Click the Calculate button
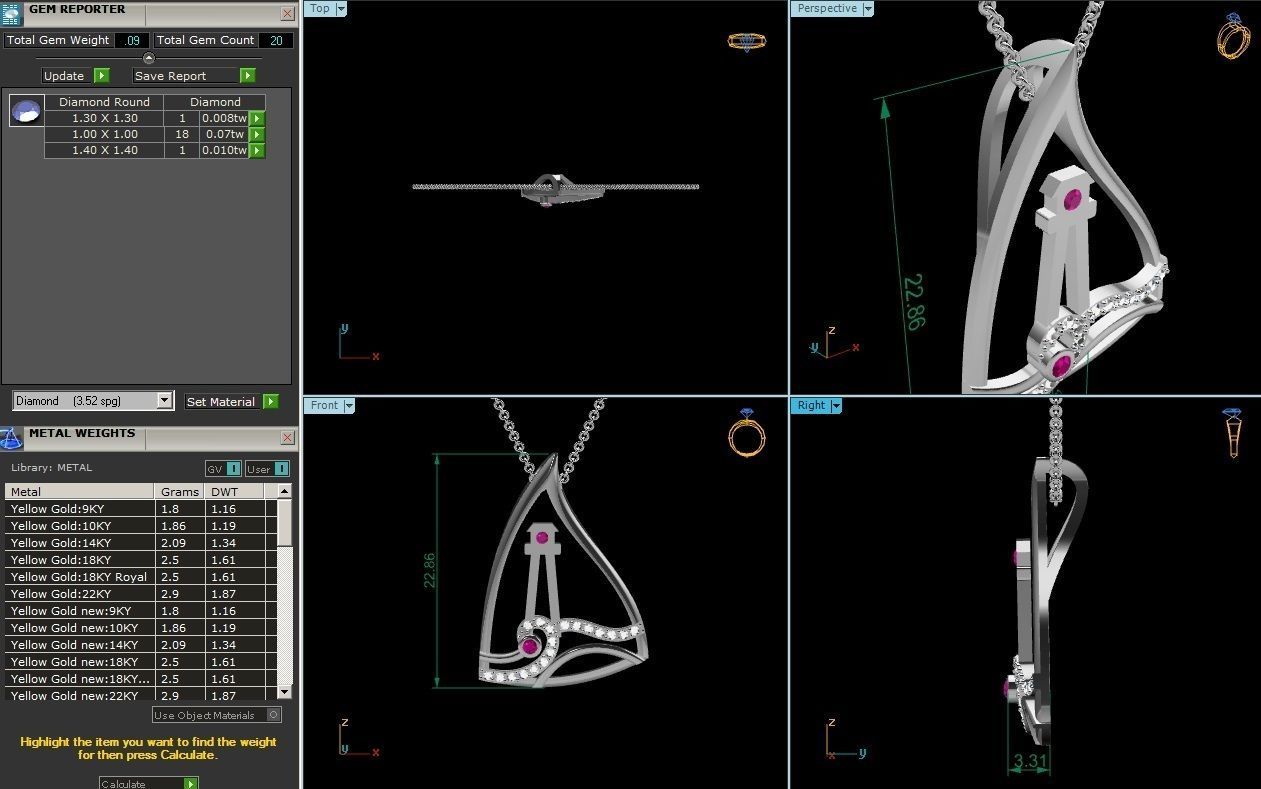The width and height of the screenshot is (1261, 789). pyautogui.click(x=141, y=784)
